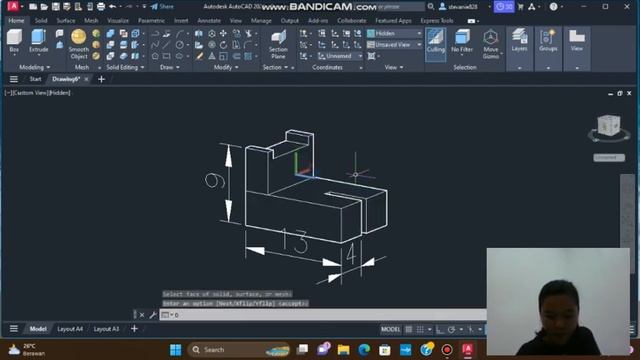Switch to the Surface ribbon tab
This screenshot has width=640, height=360.
point(66,20)
